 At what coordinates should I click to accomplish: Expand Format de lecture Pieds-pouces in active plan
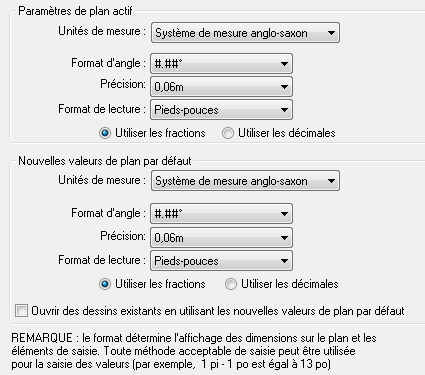pyautogui.click(x=221, y=110)
